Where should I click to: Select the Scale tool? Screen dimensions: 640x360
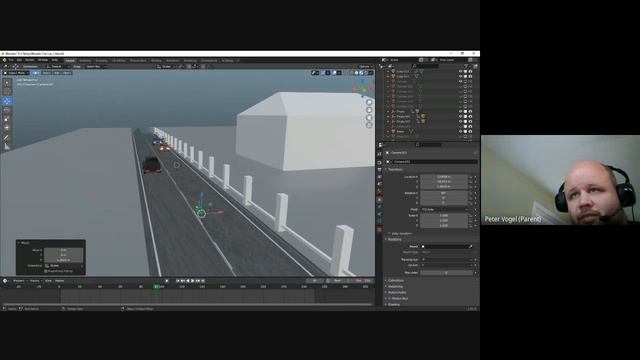[7, 119]
